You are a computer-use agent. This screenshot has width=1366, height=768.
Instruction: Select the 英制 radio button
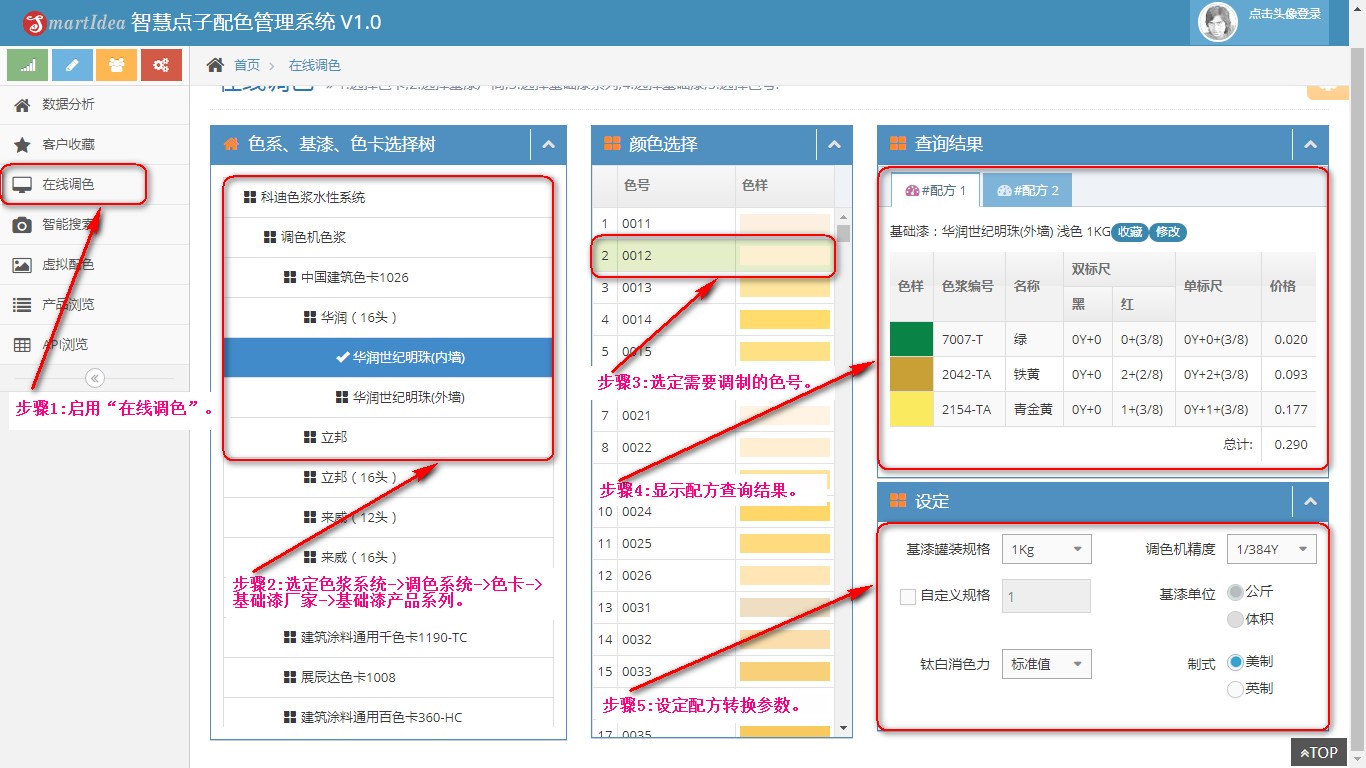coord(1236,689)
